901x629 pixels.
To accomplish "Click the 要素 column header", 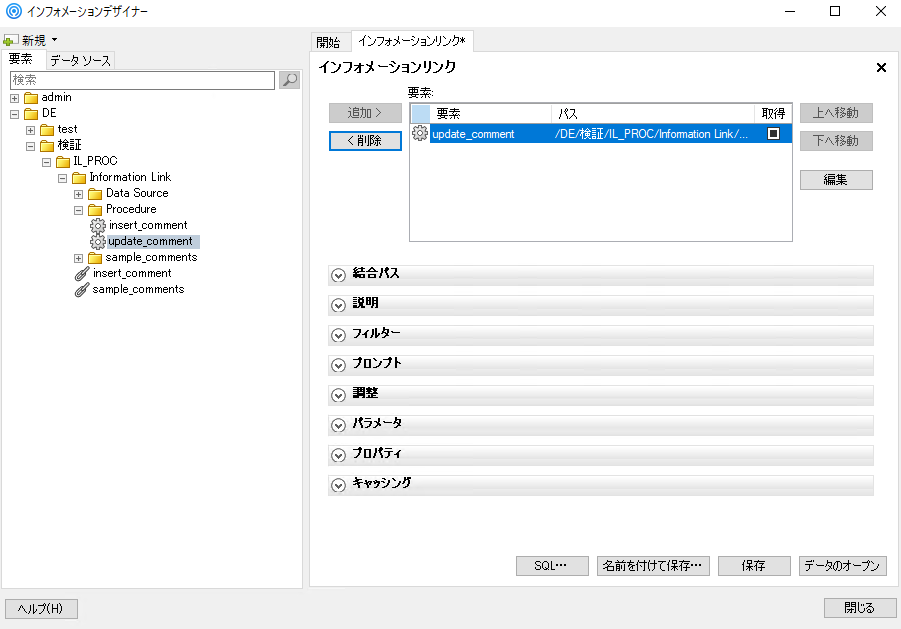I will click(490, 114).
